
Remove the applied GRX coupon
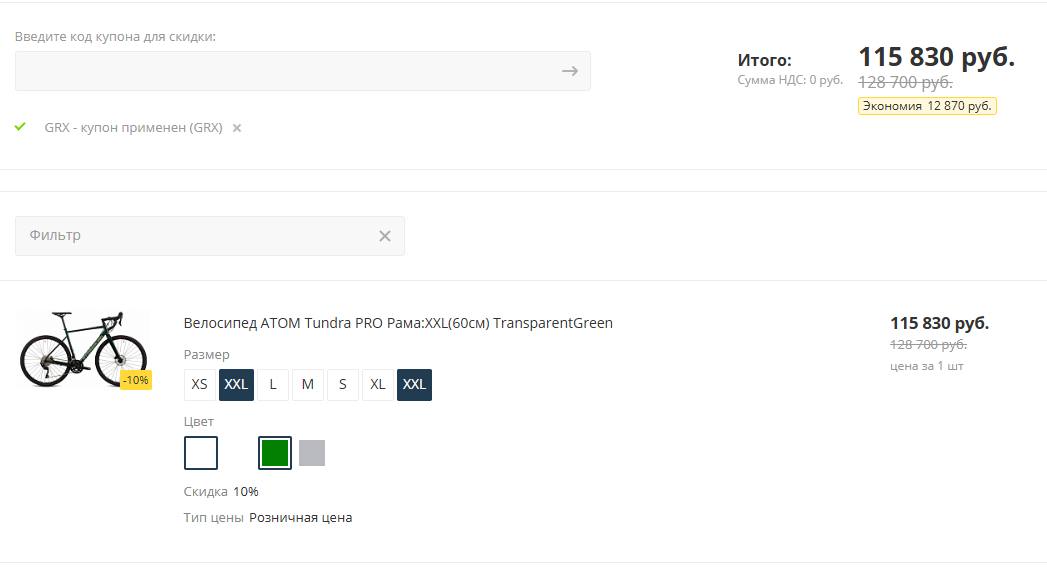click(x=236, y=128)
